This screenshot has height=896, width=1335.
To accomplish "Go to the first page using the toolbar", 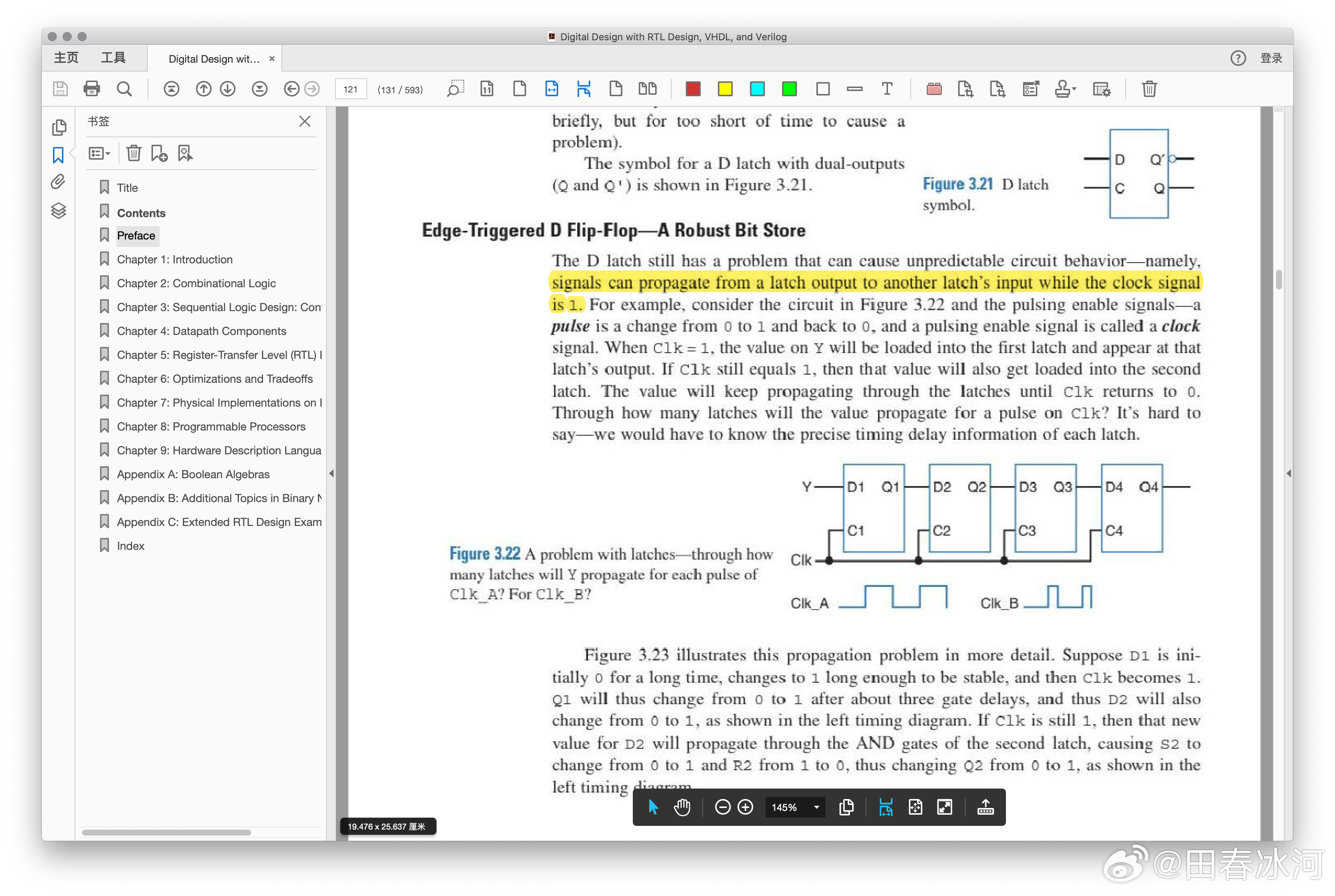I will point(172,89).
